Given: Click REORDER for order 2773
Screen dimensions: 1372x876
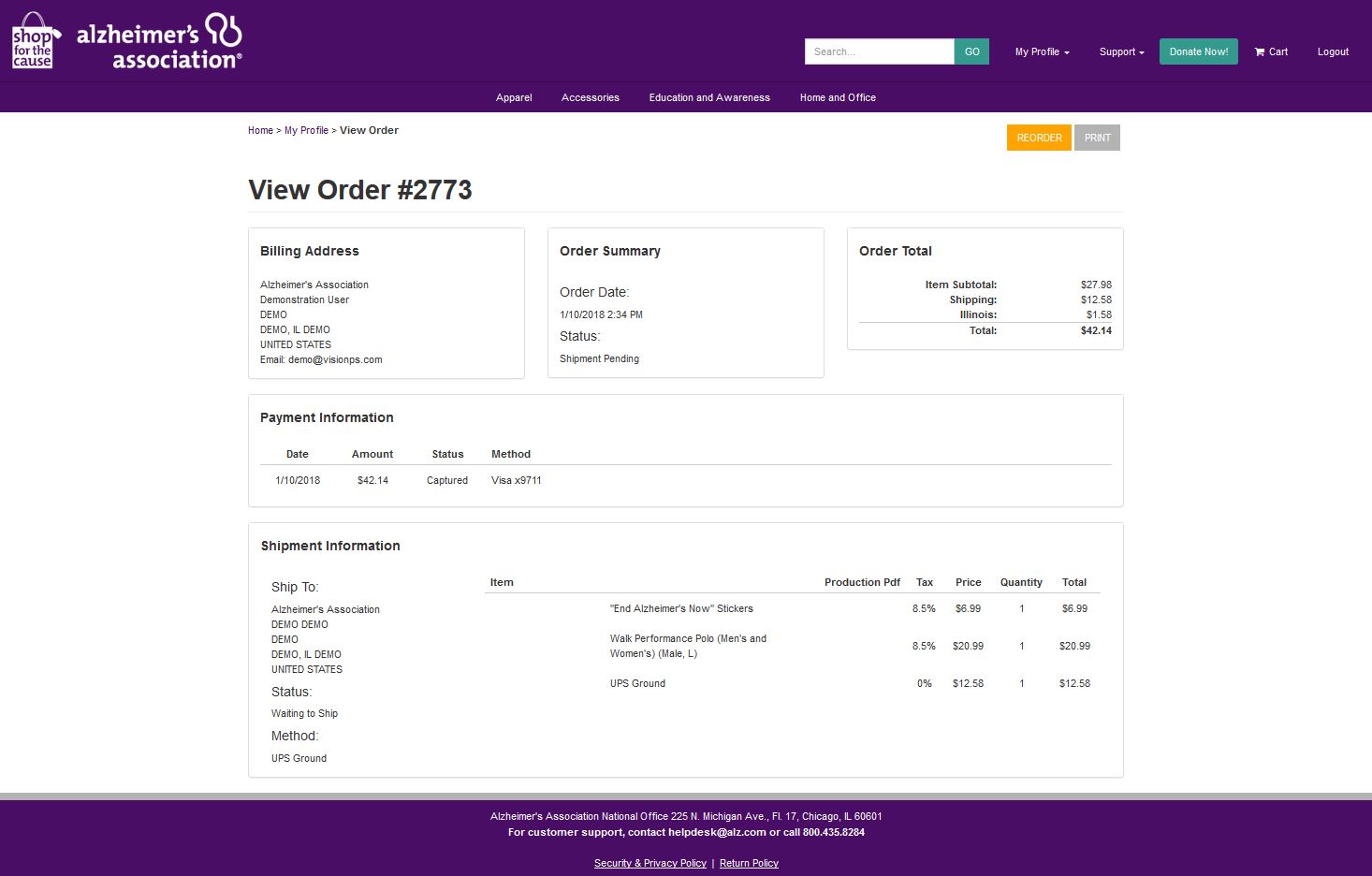Looking at the screenshot, I should pyautogui.click(x=1038, y=138).
